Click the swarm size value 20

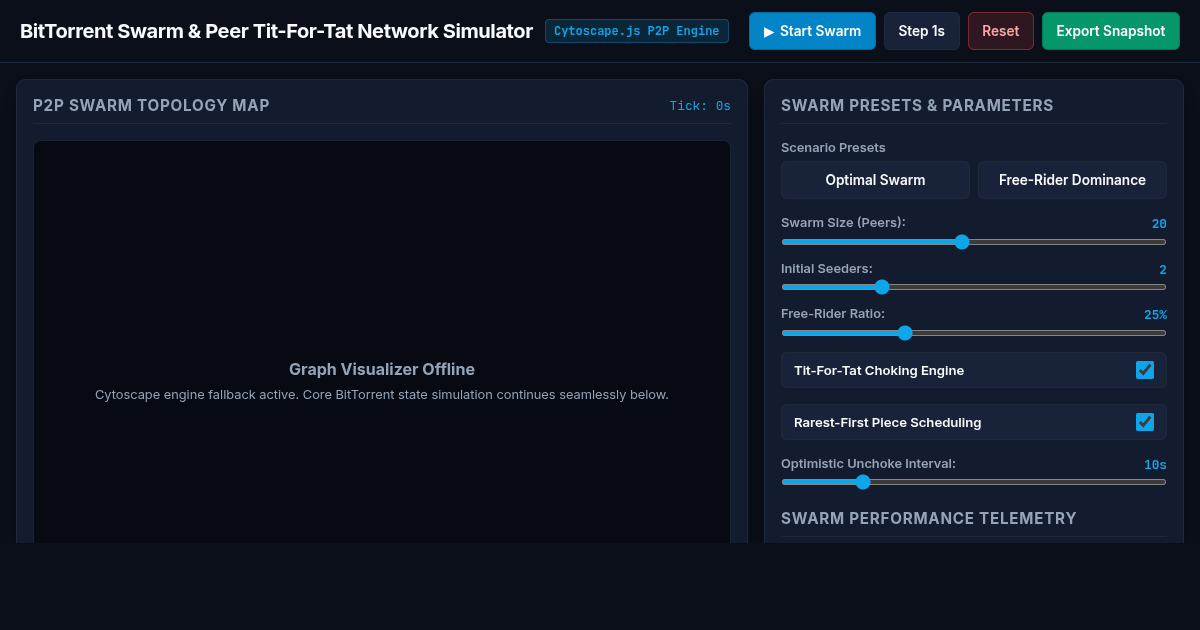[1159, 224]
